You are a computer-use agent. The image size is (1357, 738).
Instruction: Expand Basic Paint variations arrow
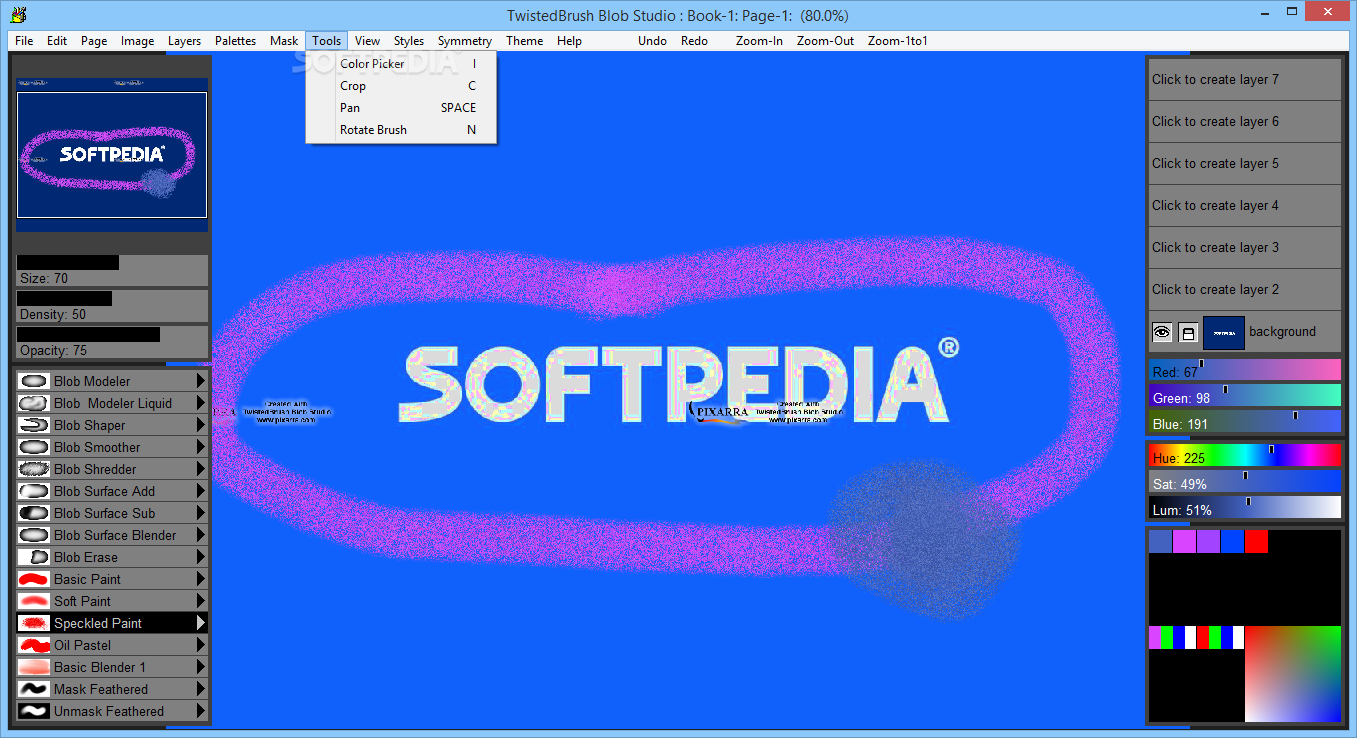click(x=200, y=579)
